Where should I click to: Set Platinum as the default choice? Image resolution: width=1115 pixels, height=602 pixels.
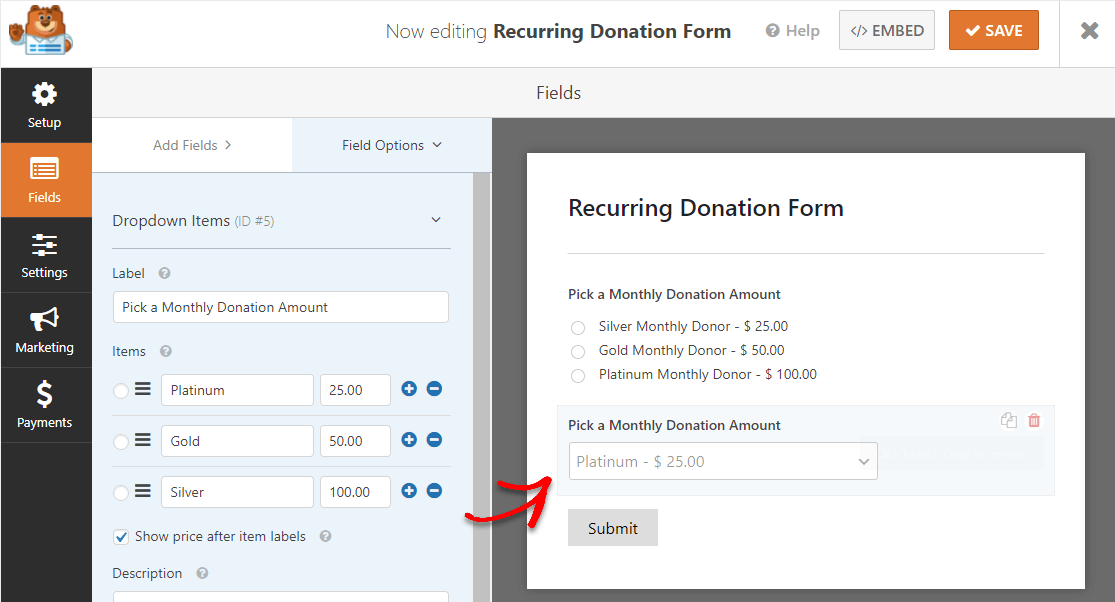tap(121, 391)
